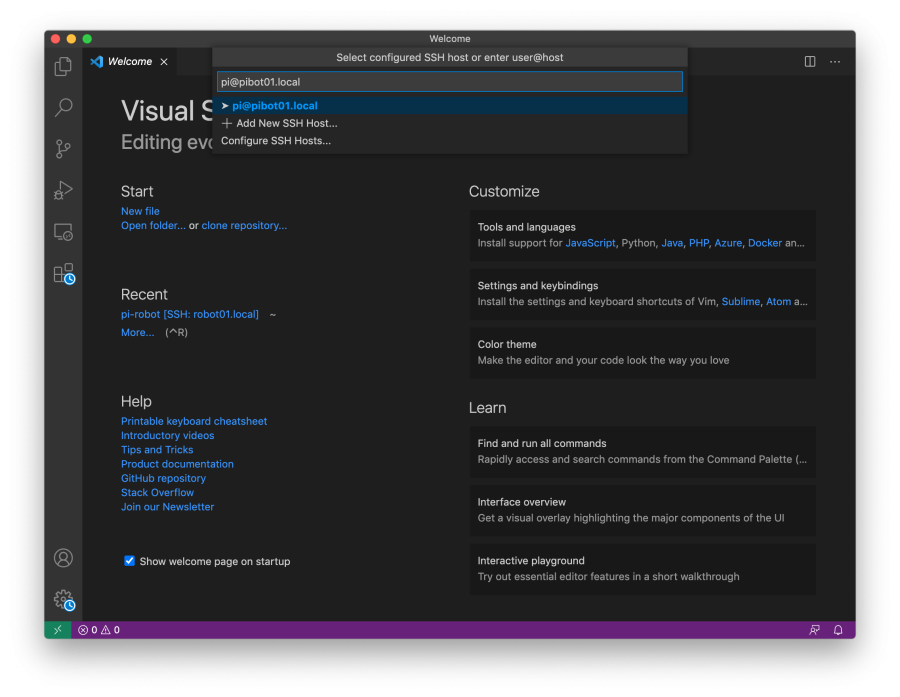Open the Remote Explorer view icon

(x=63, y=232)
